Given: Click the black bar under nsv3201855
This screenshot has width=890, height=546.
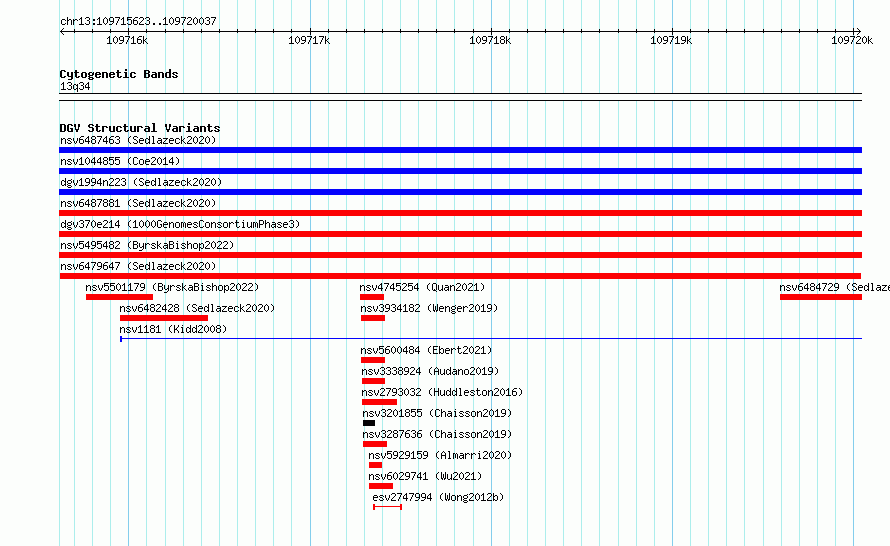Looking at the screenshot, I should pyautogui.click(x=369, y=423).
